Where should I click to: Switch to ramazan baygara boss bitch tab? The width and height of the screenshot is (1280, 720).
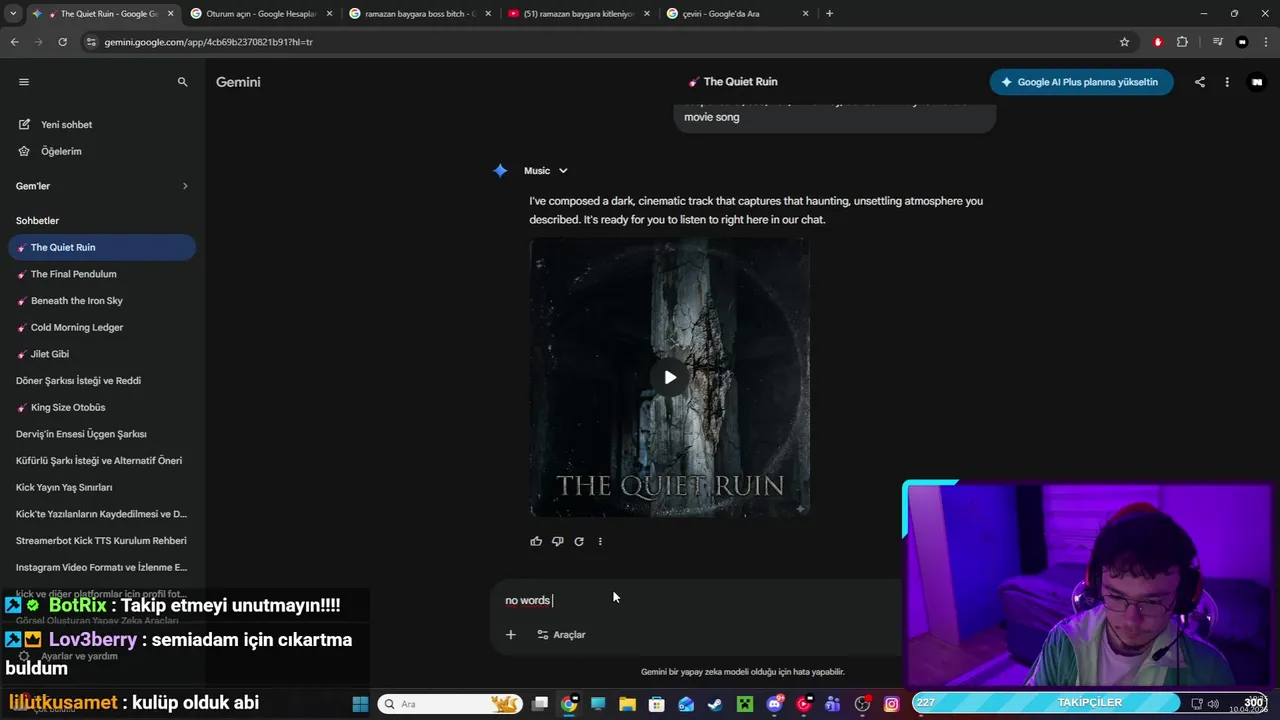[421, 14]
